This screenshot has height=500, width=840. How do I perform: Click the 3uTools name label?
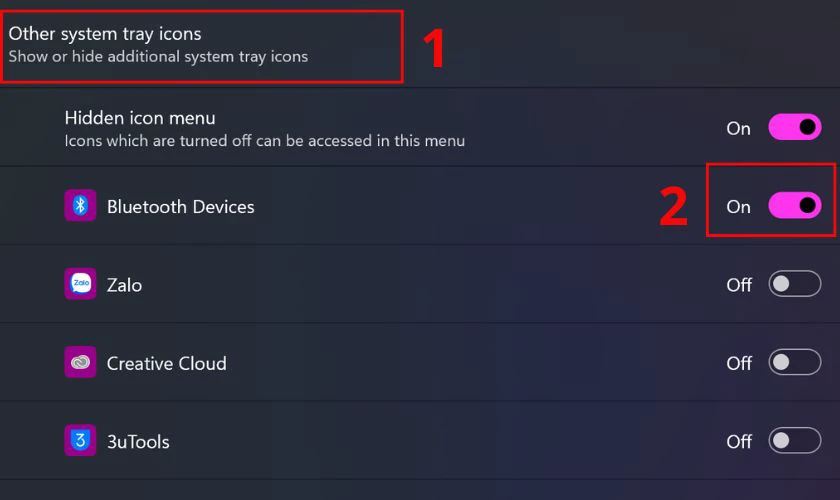click(138, 442)
